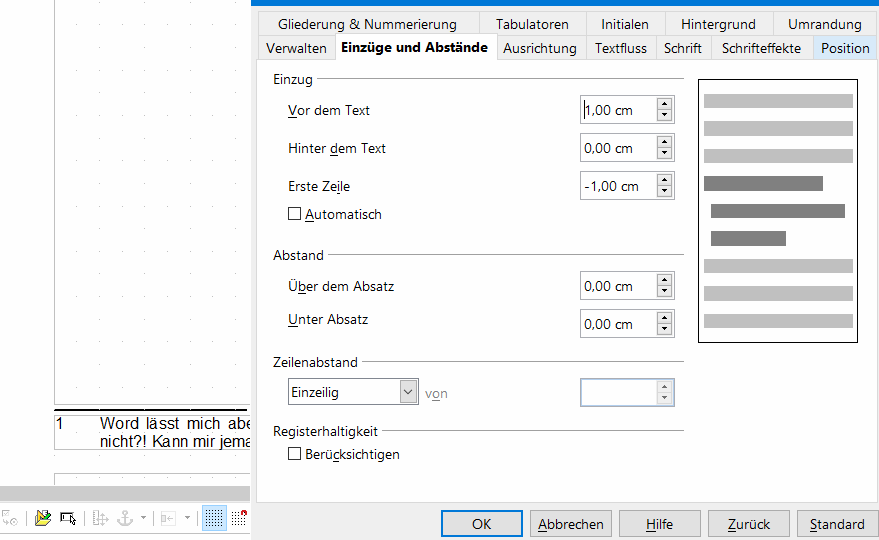Click the ruler position and size icon
This screenshot has width=879, height=540.
click(x=100, y=518)
